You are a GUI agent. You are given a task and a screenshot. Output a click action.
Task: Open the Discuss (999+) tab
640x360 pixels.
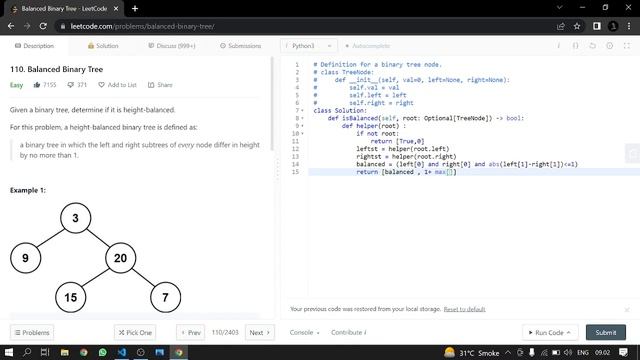(x=172, y=46)
